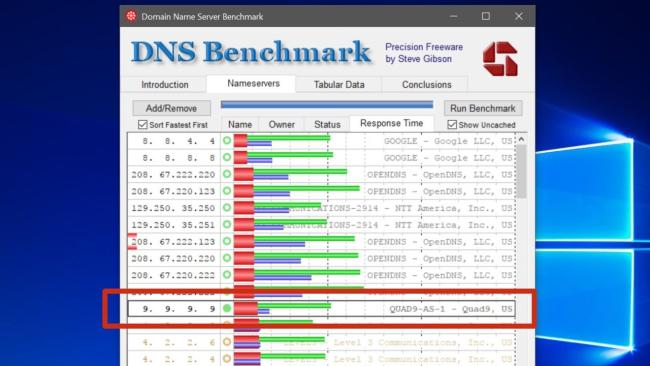Close the Domain Name Server Benchmark window
The height and width of the screenshot is (366, 650).
point(519,16)
